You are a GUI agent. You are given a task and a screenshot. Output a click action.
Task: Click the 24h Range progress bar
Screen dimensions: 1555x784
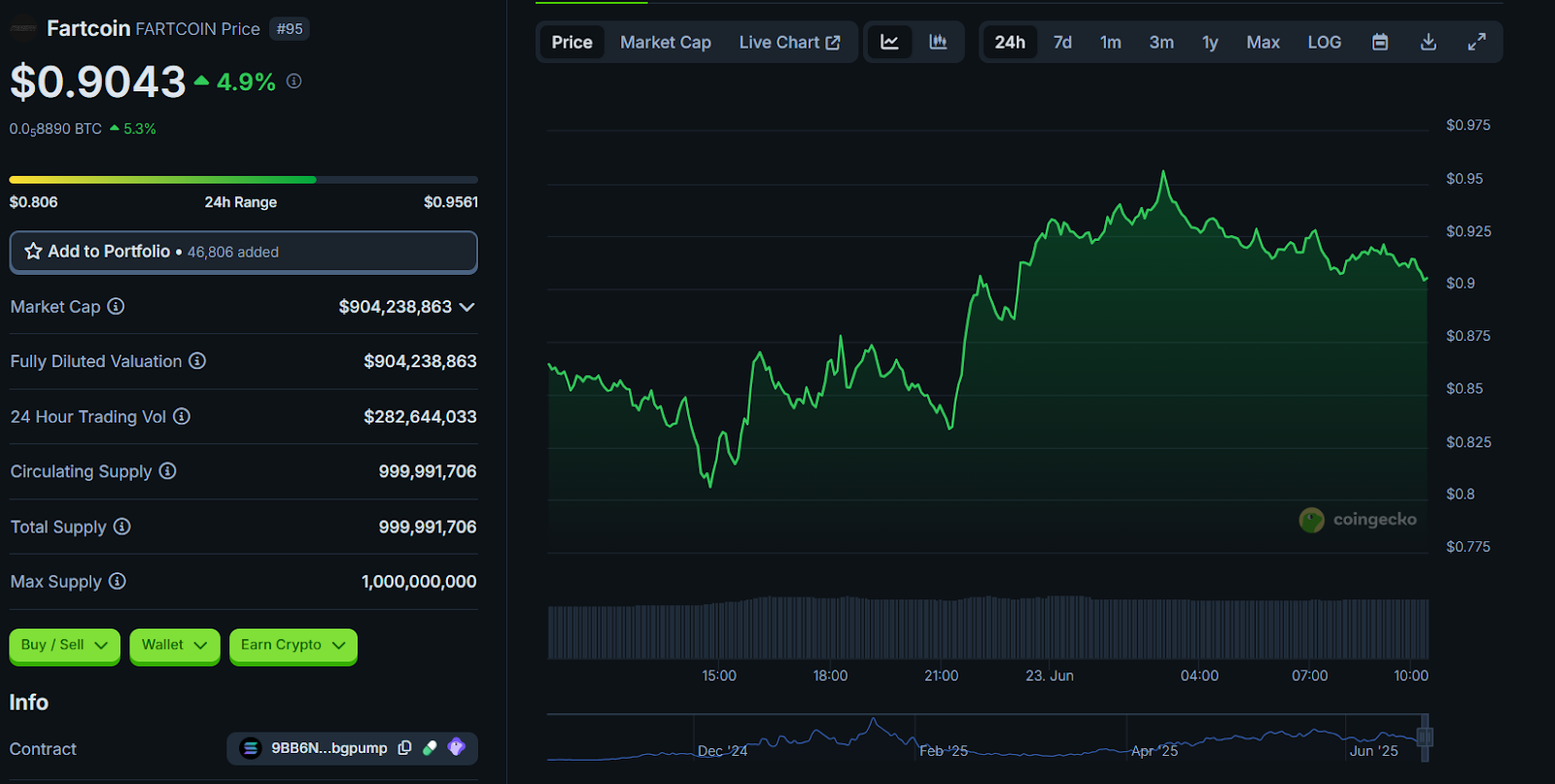(243, 180)
